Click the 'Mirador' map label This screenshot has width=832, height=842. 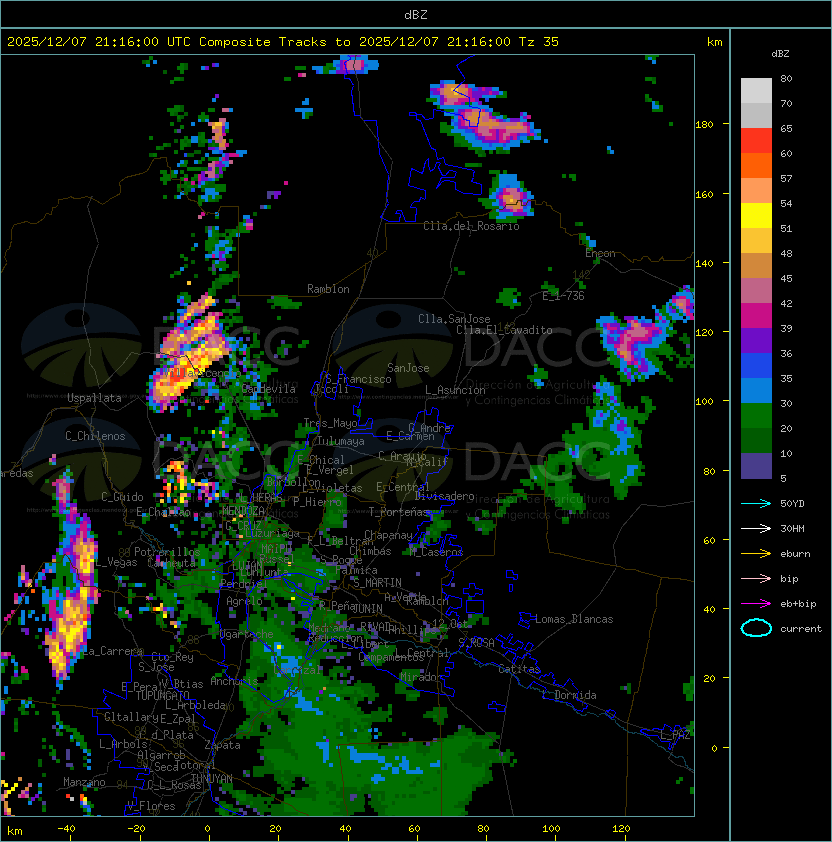point(421,677)
